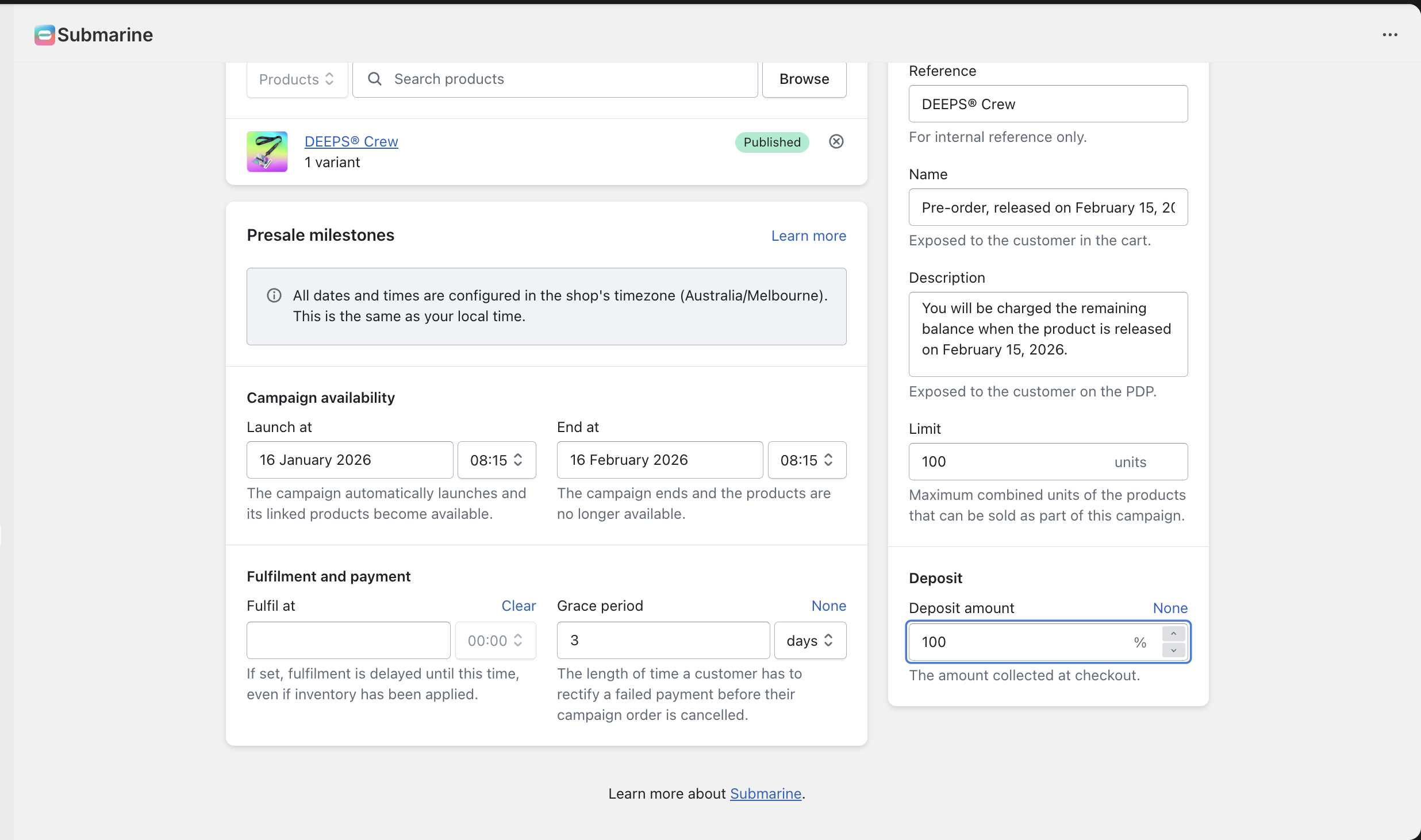Click the timezone info icon in banner
The height and width of the screenshot is (840, 1421).
point(274,295)
